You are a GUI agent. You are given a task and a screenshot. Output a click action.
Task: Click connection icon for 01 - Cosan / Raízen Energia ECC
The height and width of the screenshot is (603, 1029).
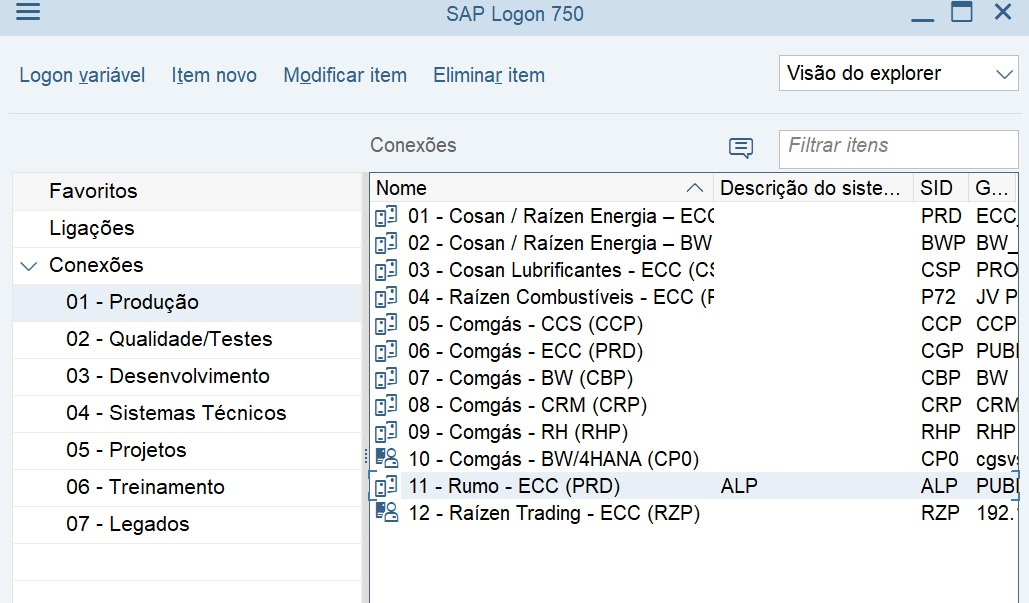point(386,216)
